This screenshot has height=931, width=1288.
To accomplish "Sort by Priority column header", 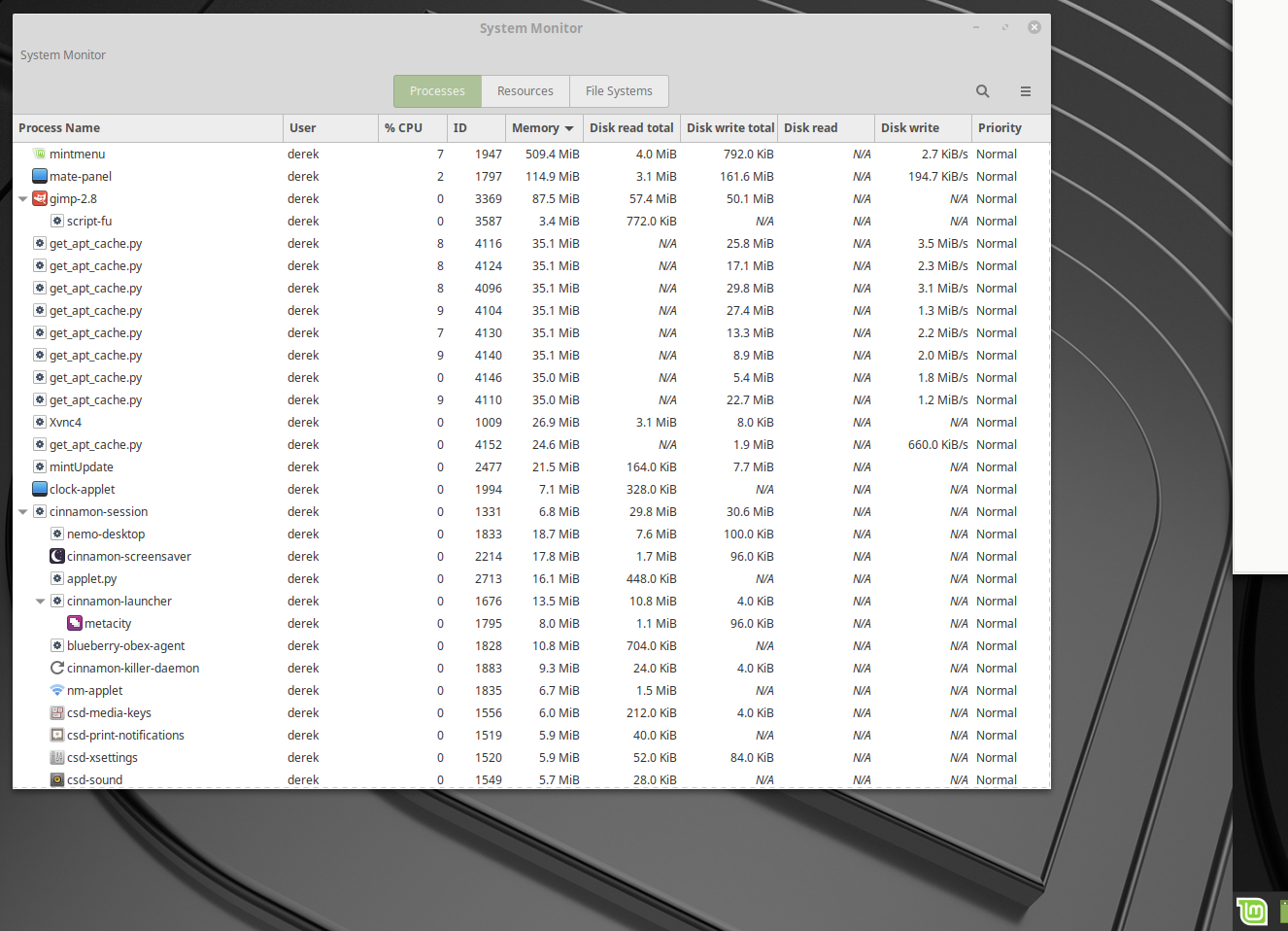I will tap(1011, 128).
